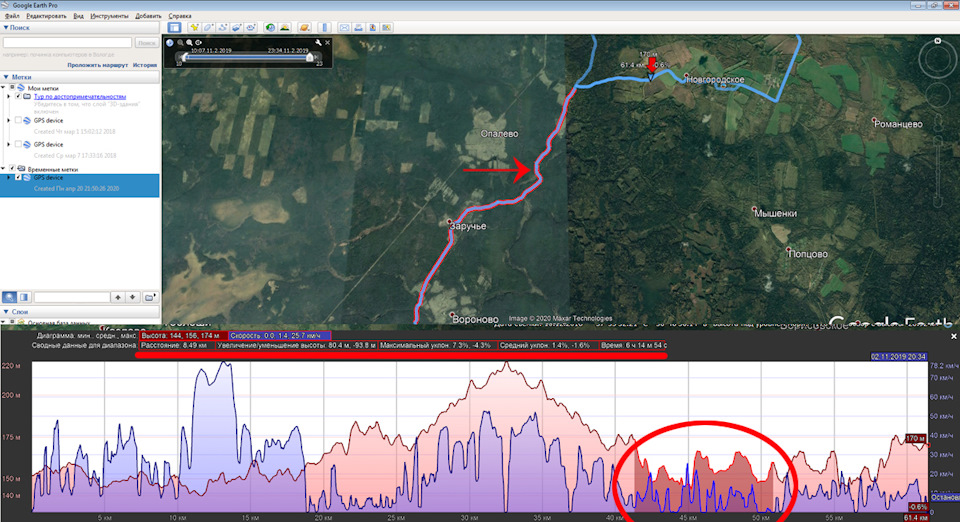Expand the Тур по достопримечательностям folder
Image resolution: width=960 pixels, height=522 pixels.
9,97
